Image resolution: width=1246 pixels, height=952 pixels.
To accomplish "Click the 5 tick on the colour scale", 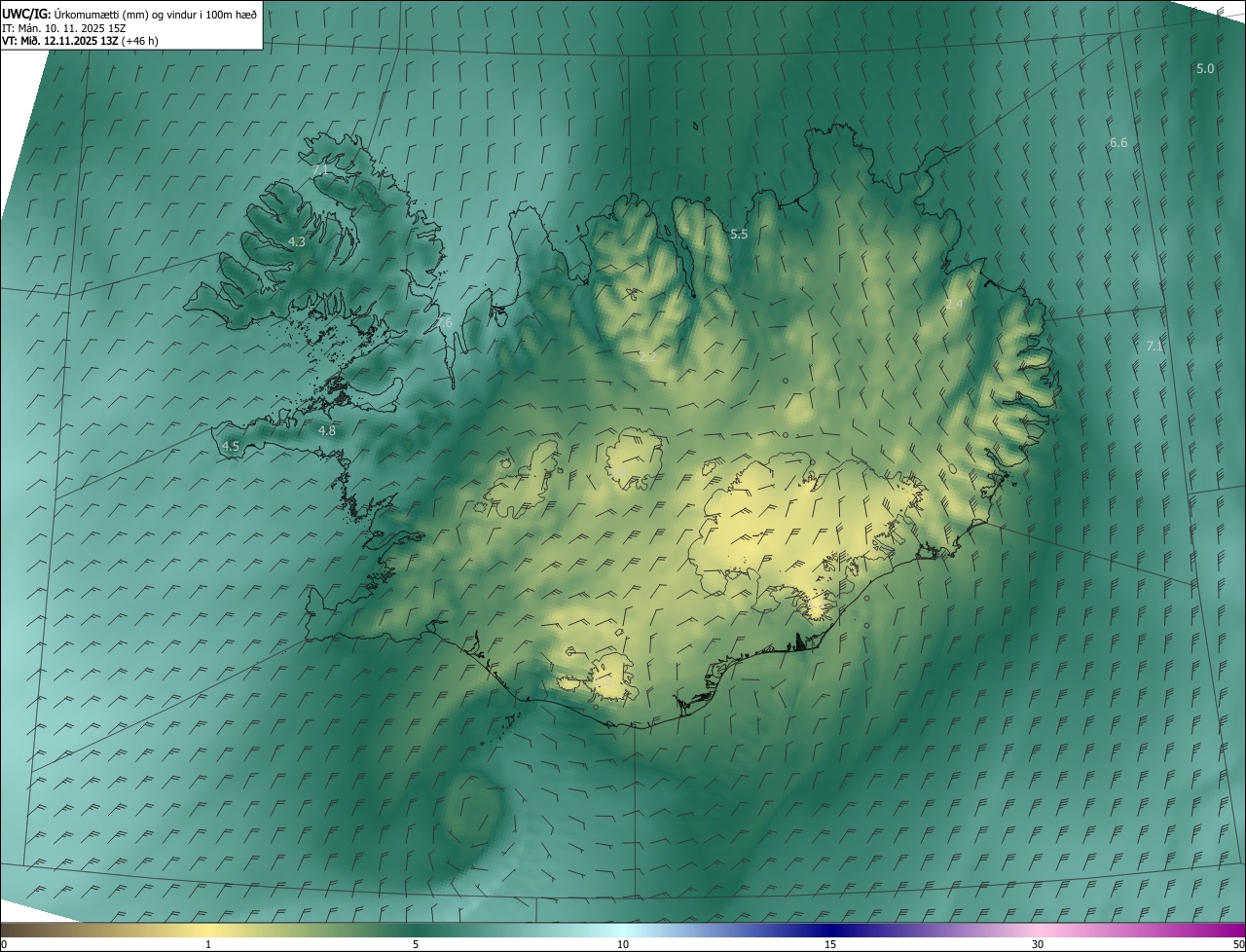I will [x=416, y=944].
